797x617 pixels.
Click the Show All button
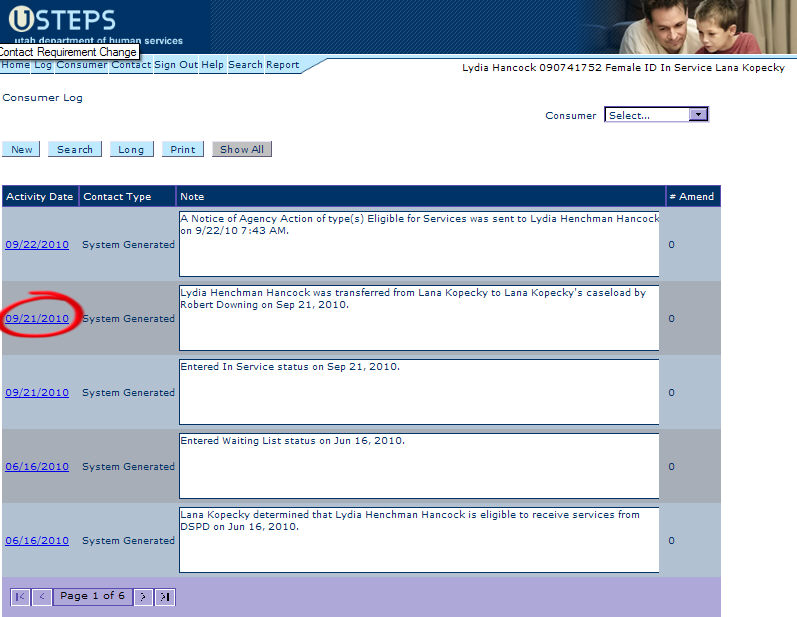[242, 149]
